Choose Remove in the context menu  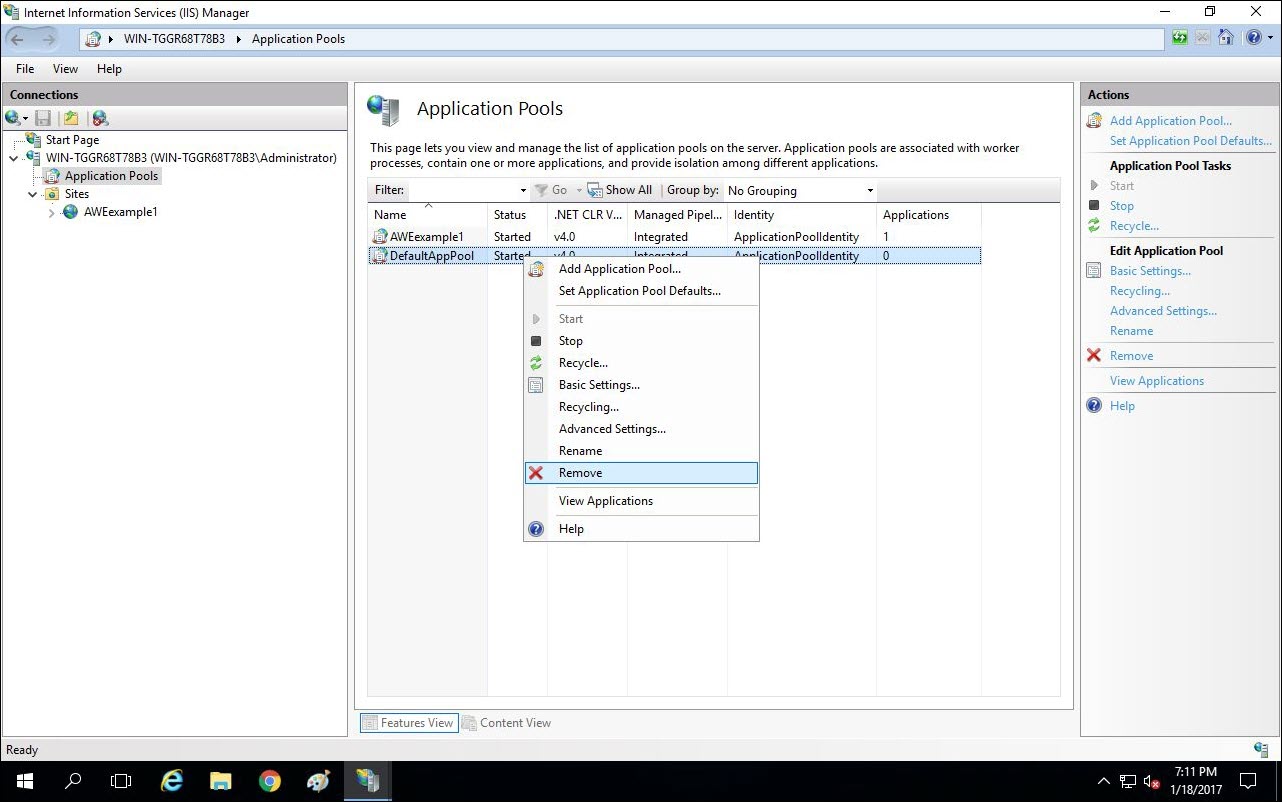(x=641, y=473)
